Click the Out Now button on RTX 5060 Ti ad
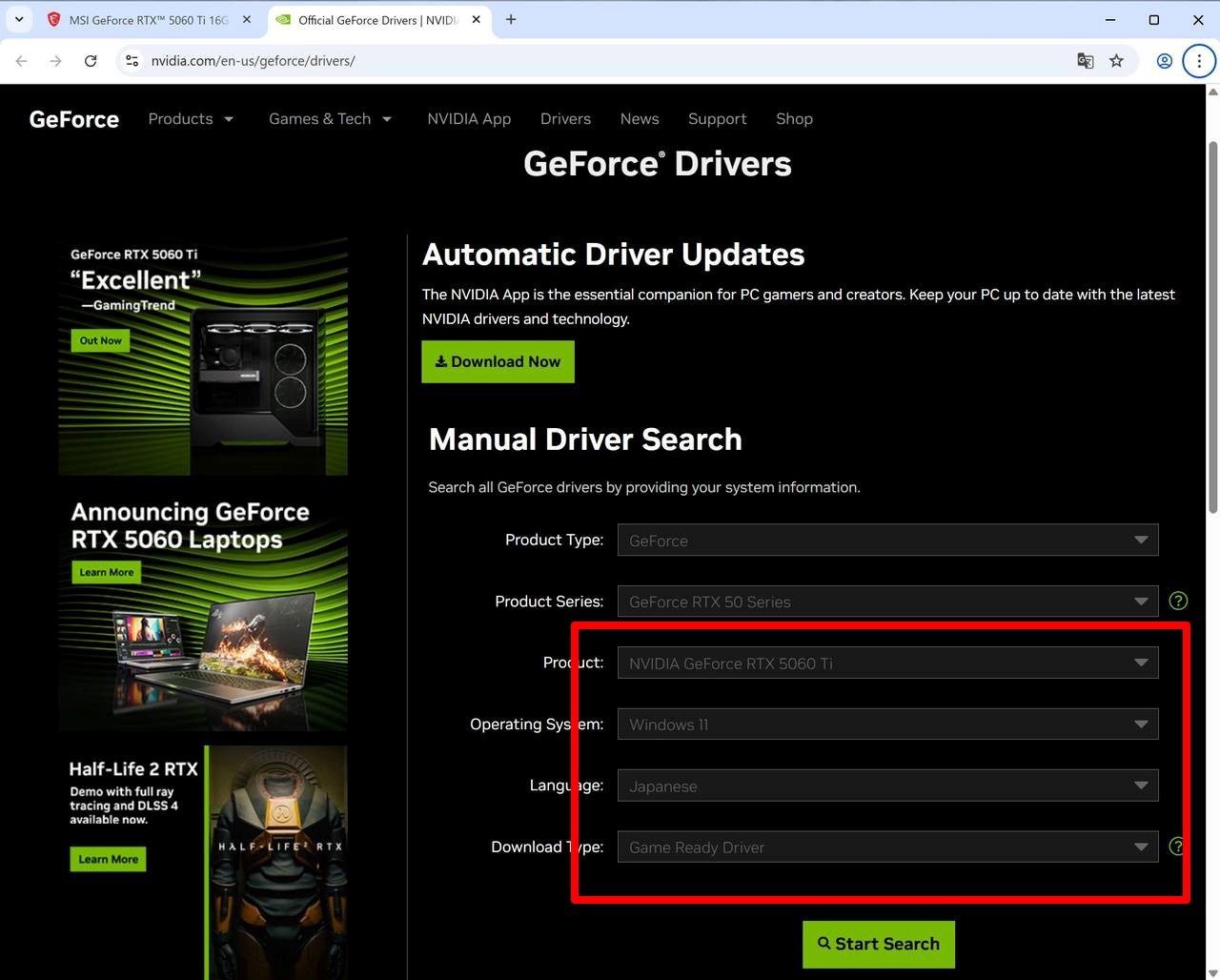Screen dimensions: 1220x980 click(x=101, y=340)
